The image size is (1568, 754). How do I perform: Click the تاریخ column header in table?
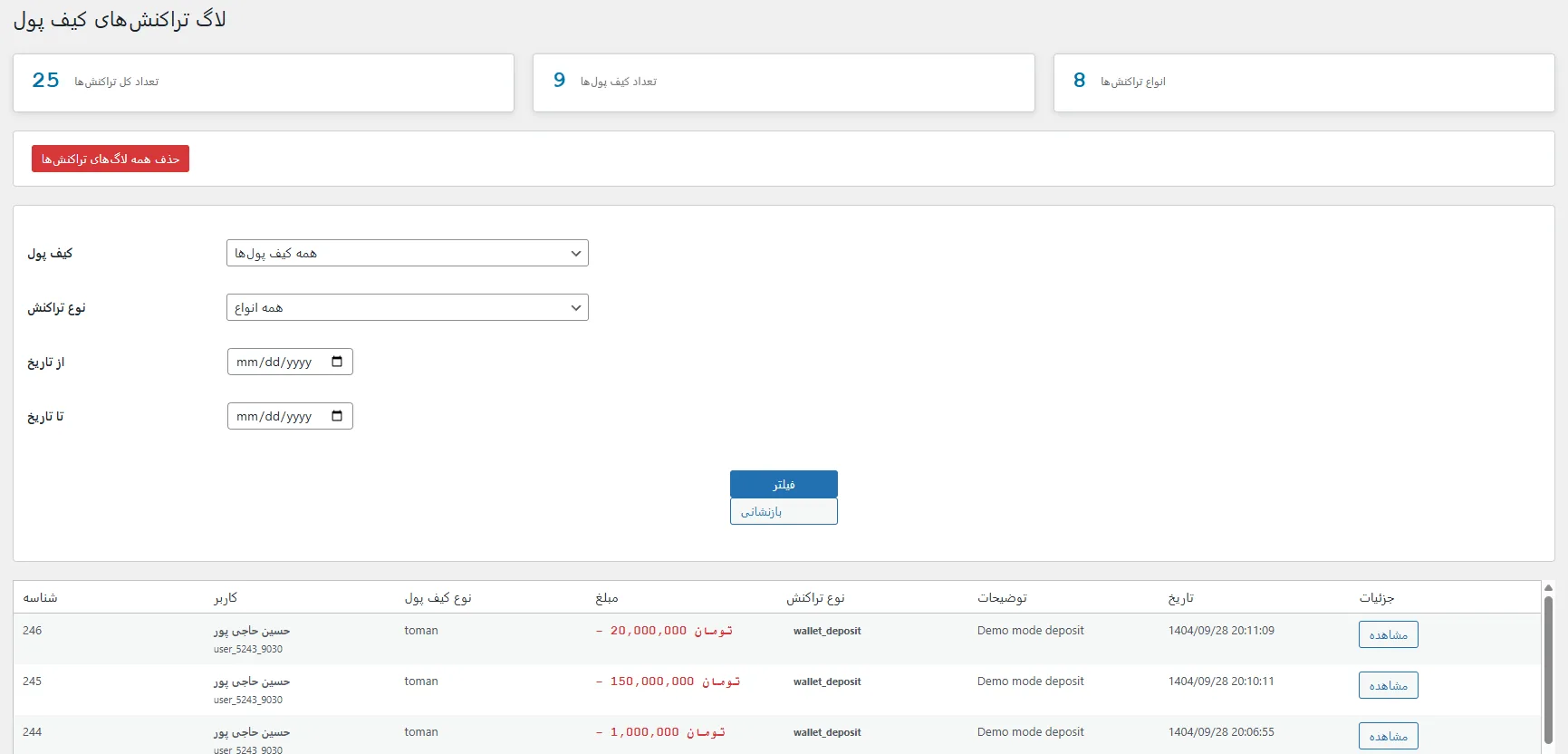1180,597
